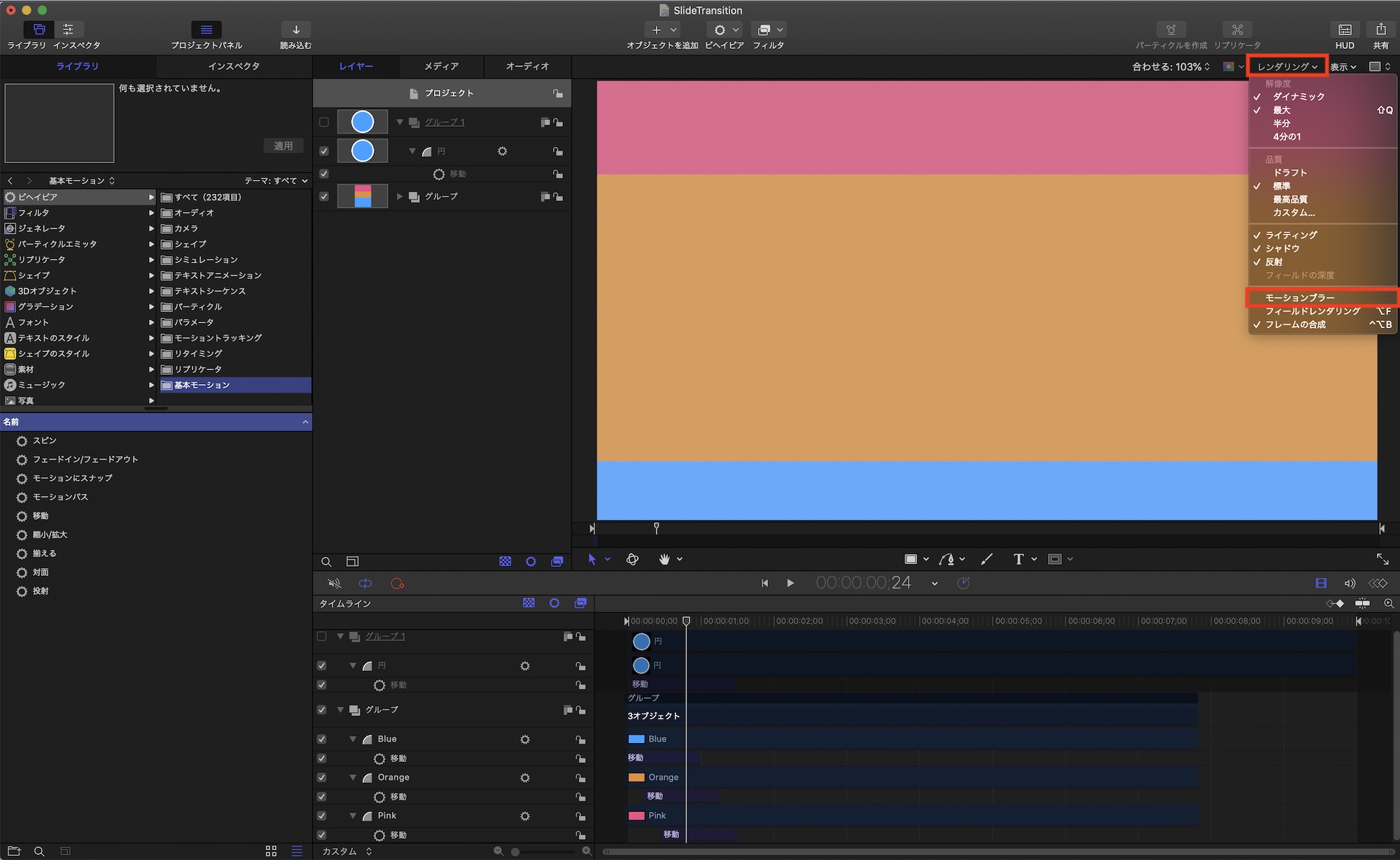Choose モーションブラー from rendering menu
The width and height of the screenshot is (1400, 860).
(1300, 297)
